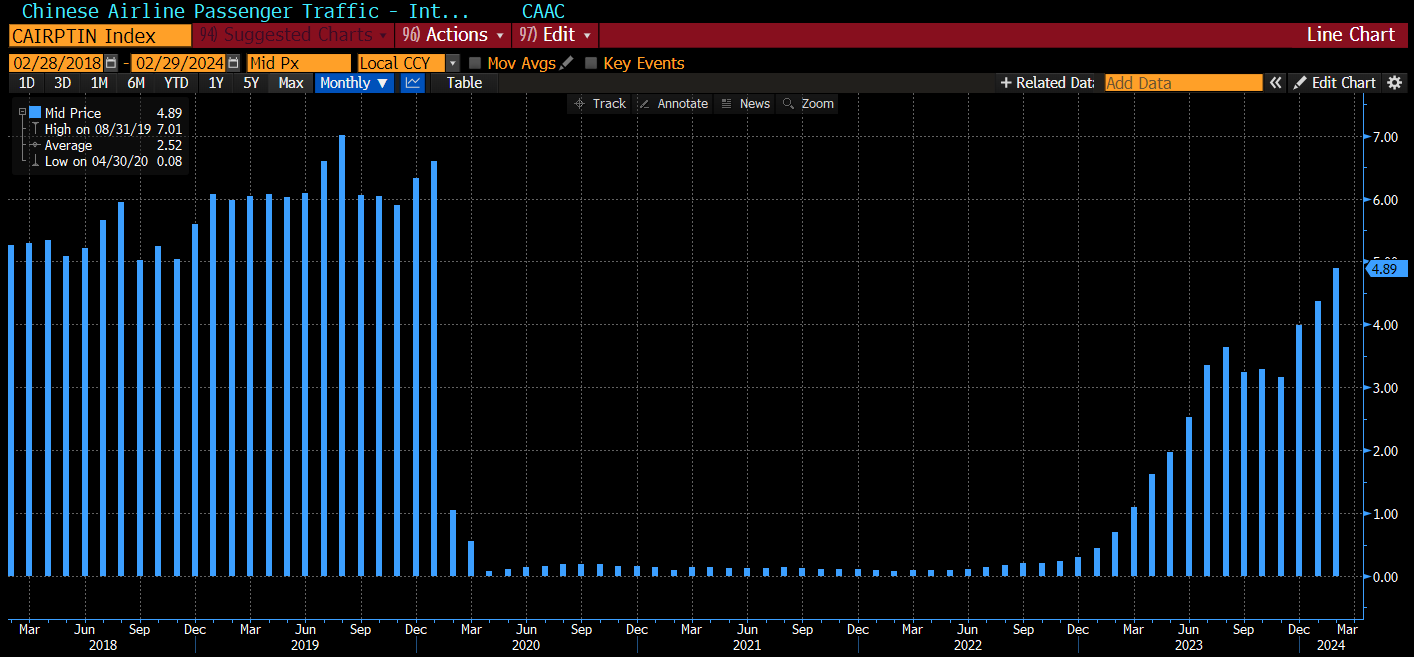Click the Average legend row
This screenshot has width=1414, height=657.
tap(106, 145)
